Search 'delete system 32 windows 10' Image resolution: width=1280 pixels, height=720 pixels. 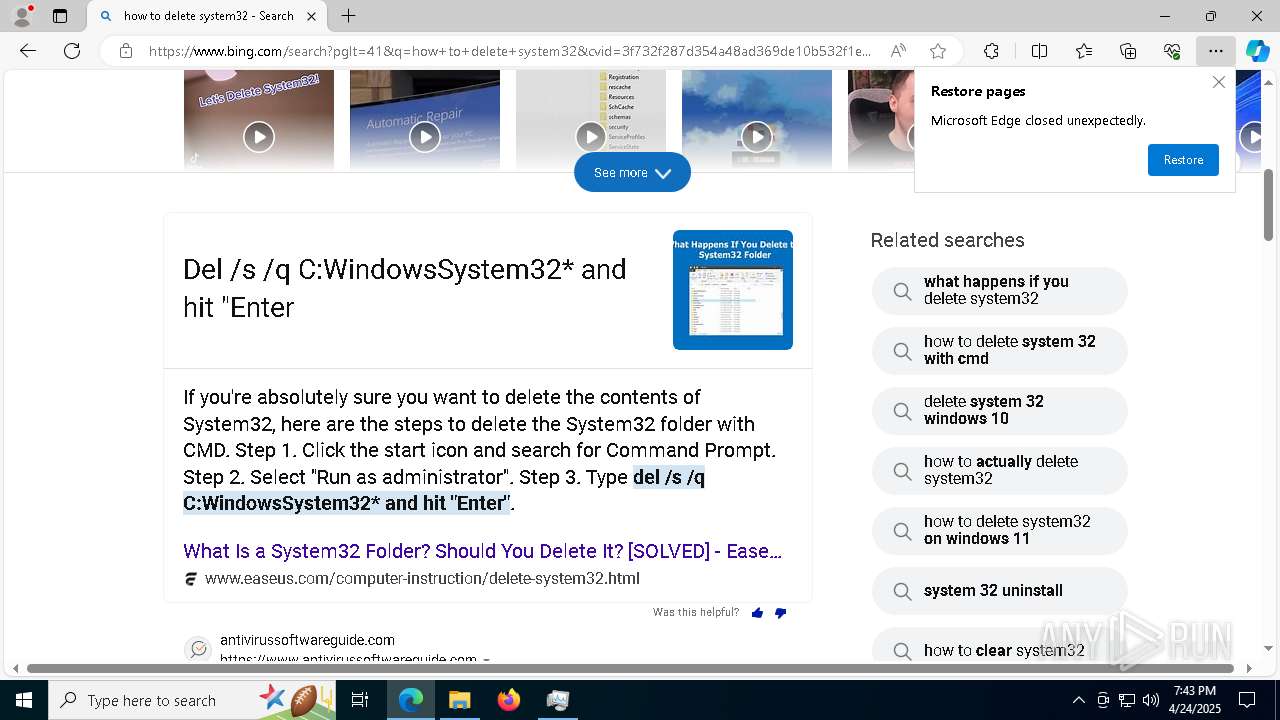[x=1000, y=411]
